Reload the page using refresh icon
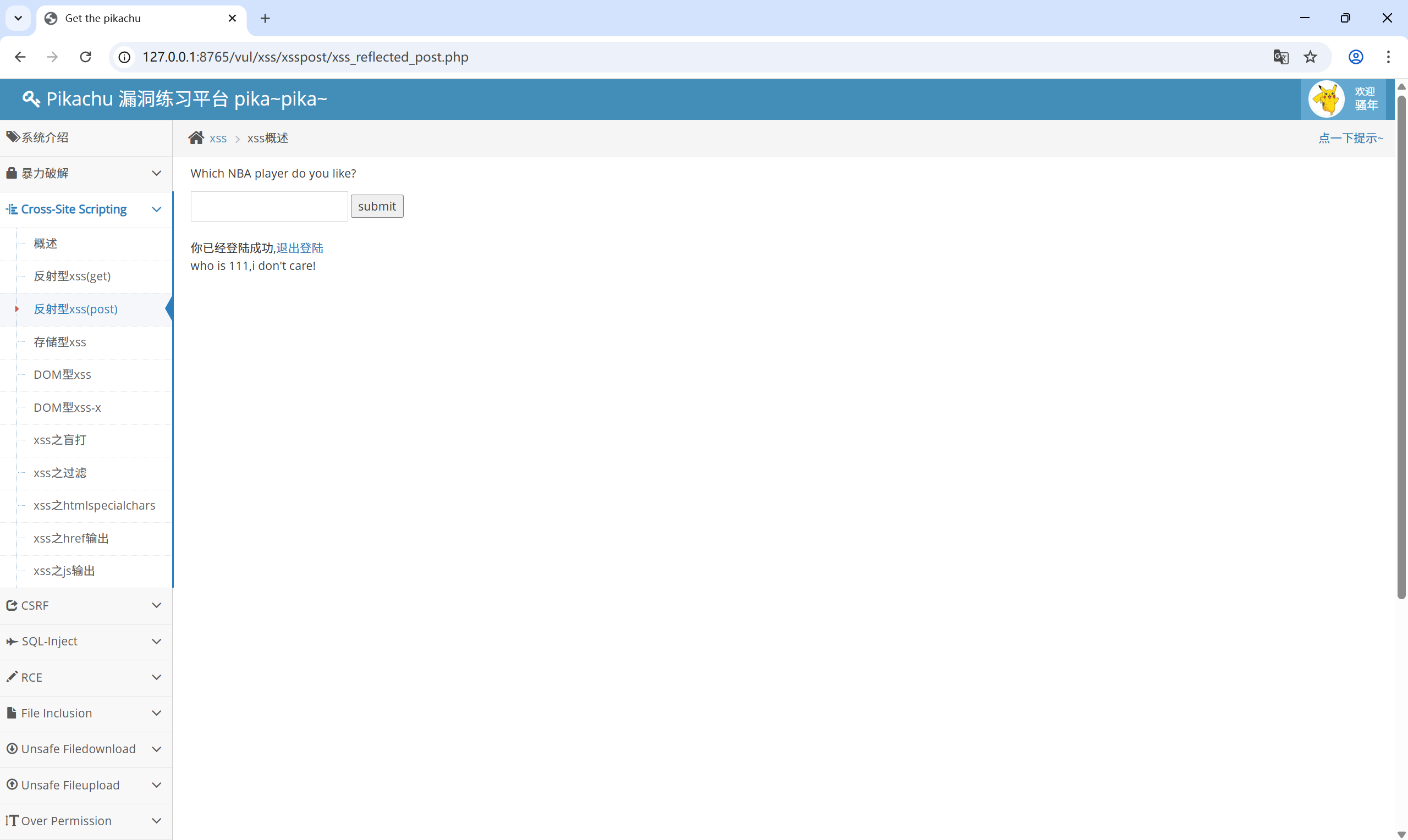 pos(85,57)
